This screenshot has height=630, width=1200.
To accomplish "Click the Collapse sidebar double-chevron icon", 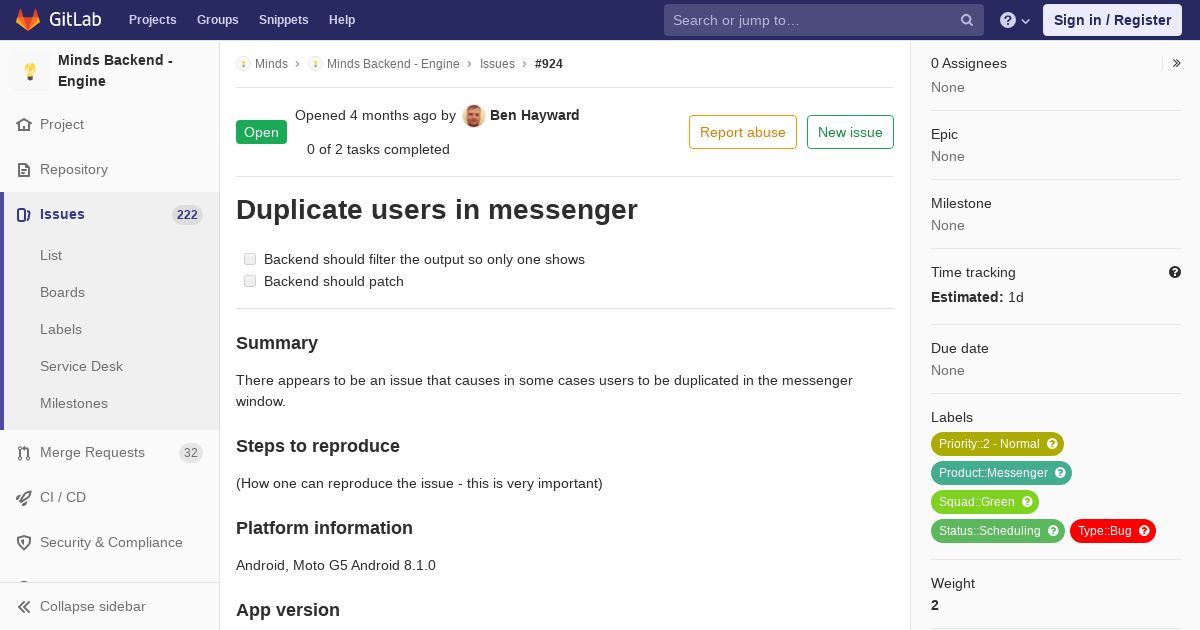I will 24,607.
